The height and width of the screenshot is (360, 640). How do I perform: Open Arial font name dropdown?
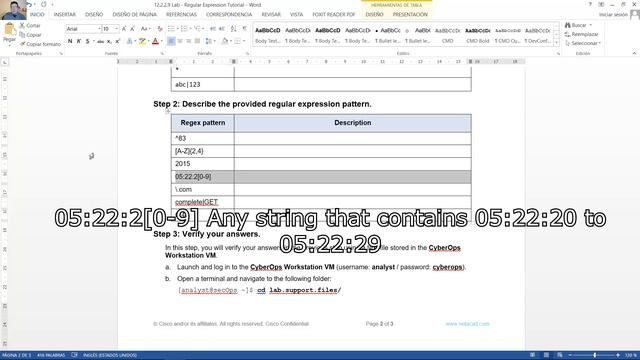99,29
